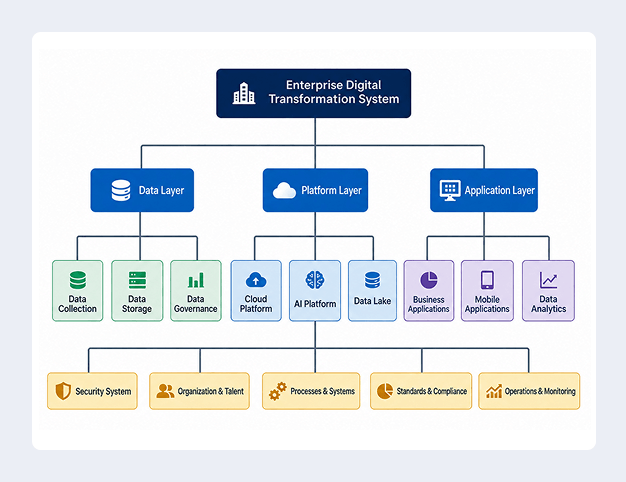Click the AI Platform label text
Viewport: 626px width, 482px height.
click(x=315, y=304)
